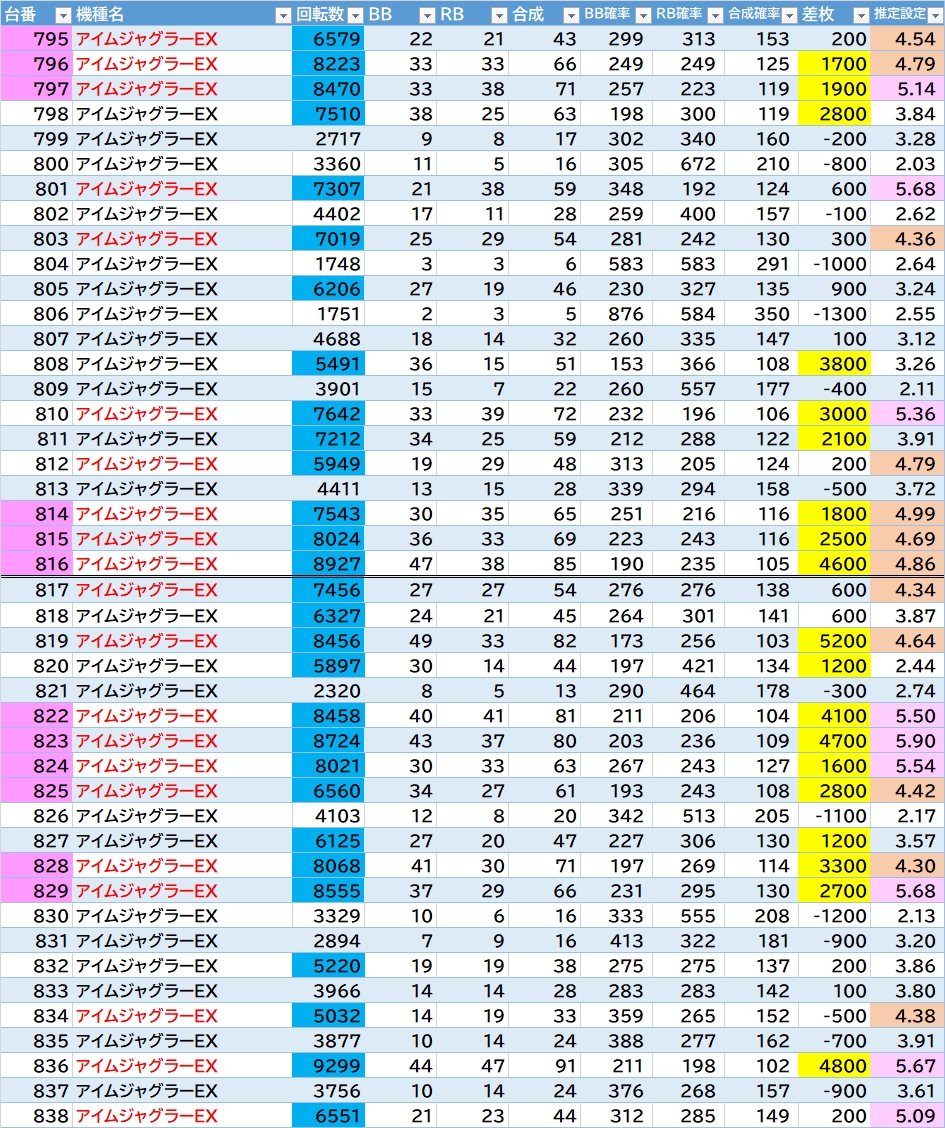Select estimated setting cell 5.09
The width and height of the screenshot is (945, 1128).
tap(907, 1116)
